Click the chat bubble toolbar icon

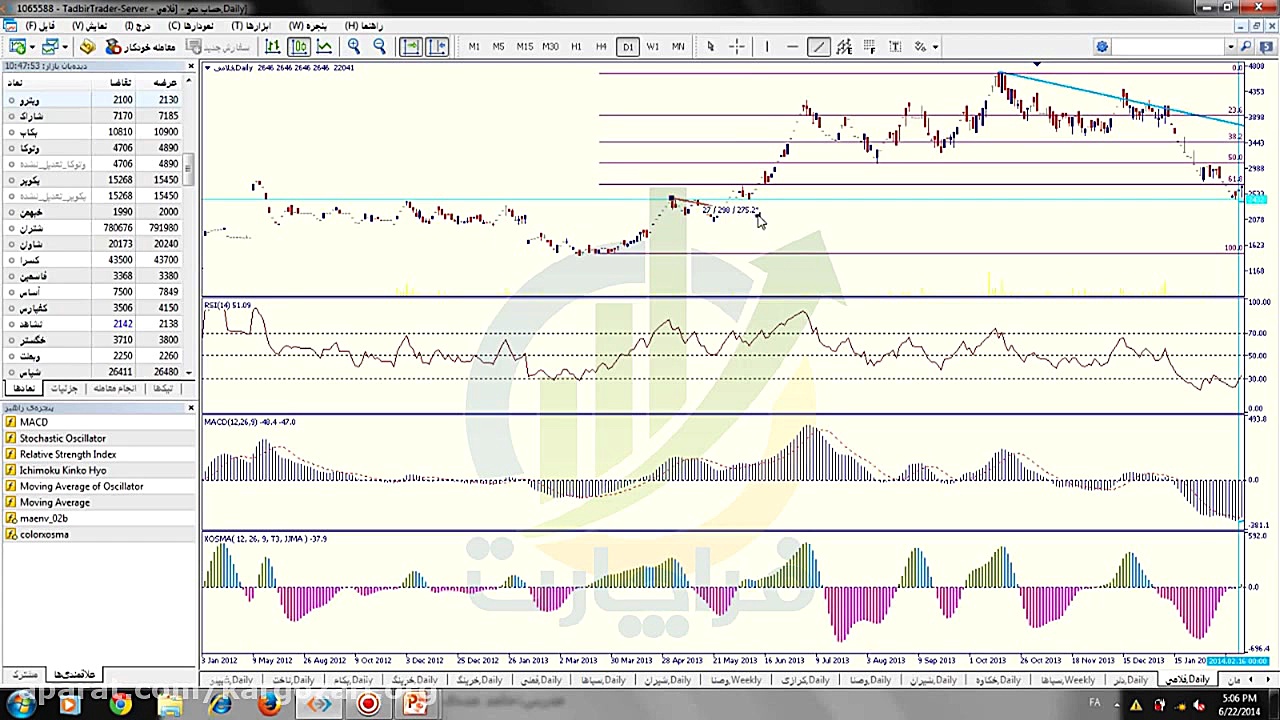1264,46
